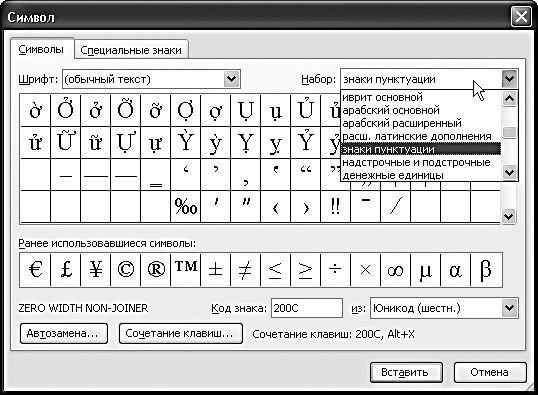Screen dimensions: 538x395
Task: Collapse the Набор subset dropdown arrow
Action: pos(509,79)
